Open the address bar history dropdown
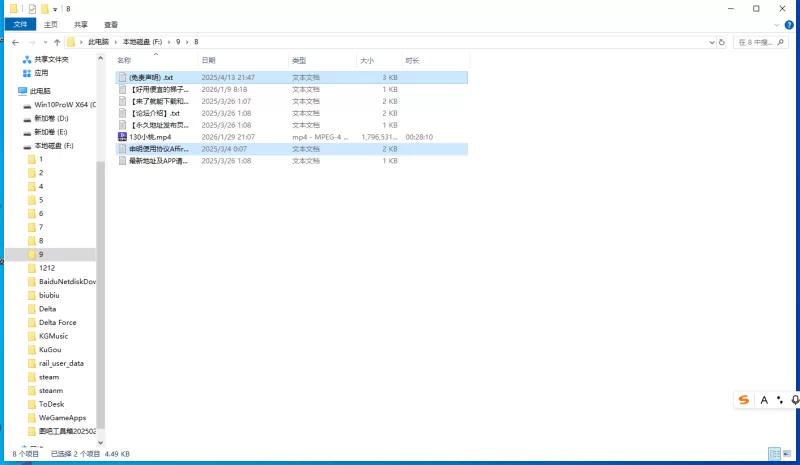The width and height of the screenshot is (800, 465). point(710,42)
